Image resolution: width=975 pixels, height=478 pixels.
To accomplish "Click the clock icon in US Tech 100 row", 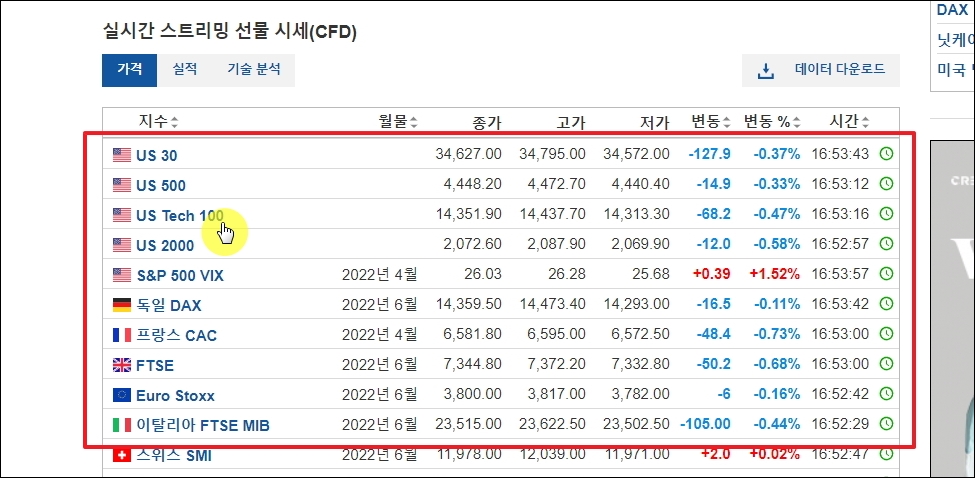I will 886,213.
